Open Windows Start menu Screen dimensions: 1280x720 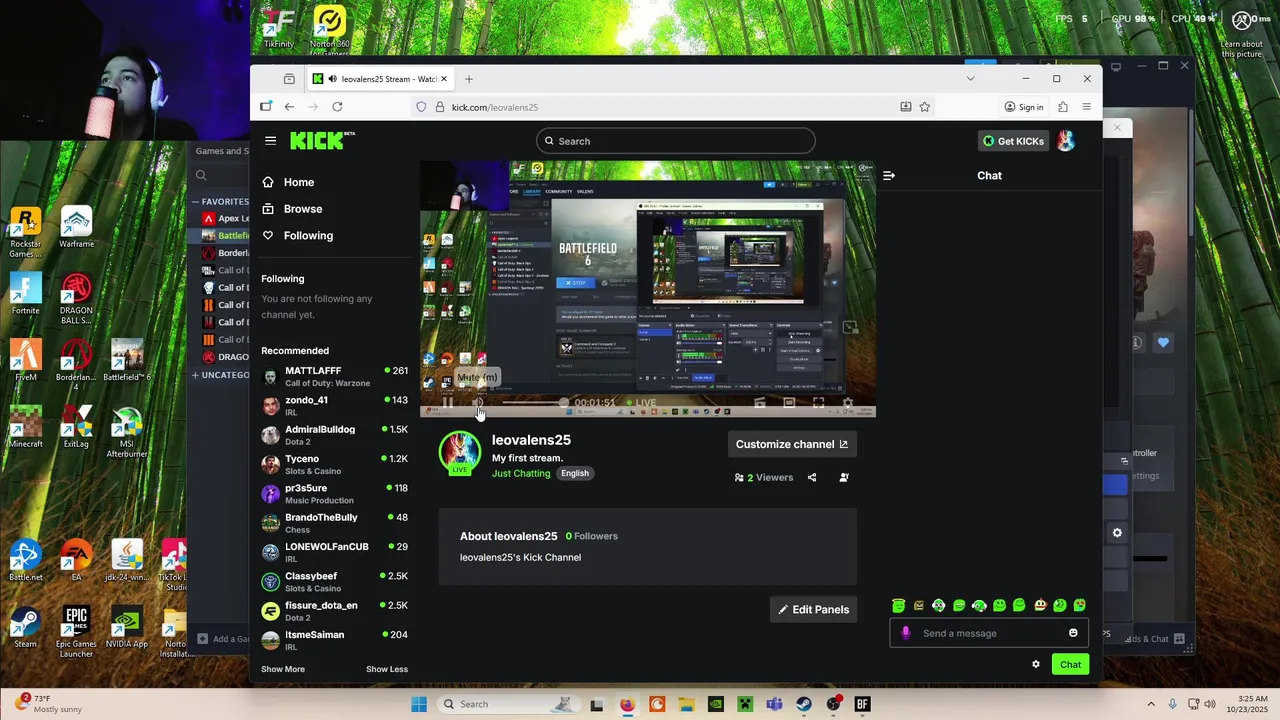[419, 704]
